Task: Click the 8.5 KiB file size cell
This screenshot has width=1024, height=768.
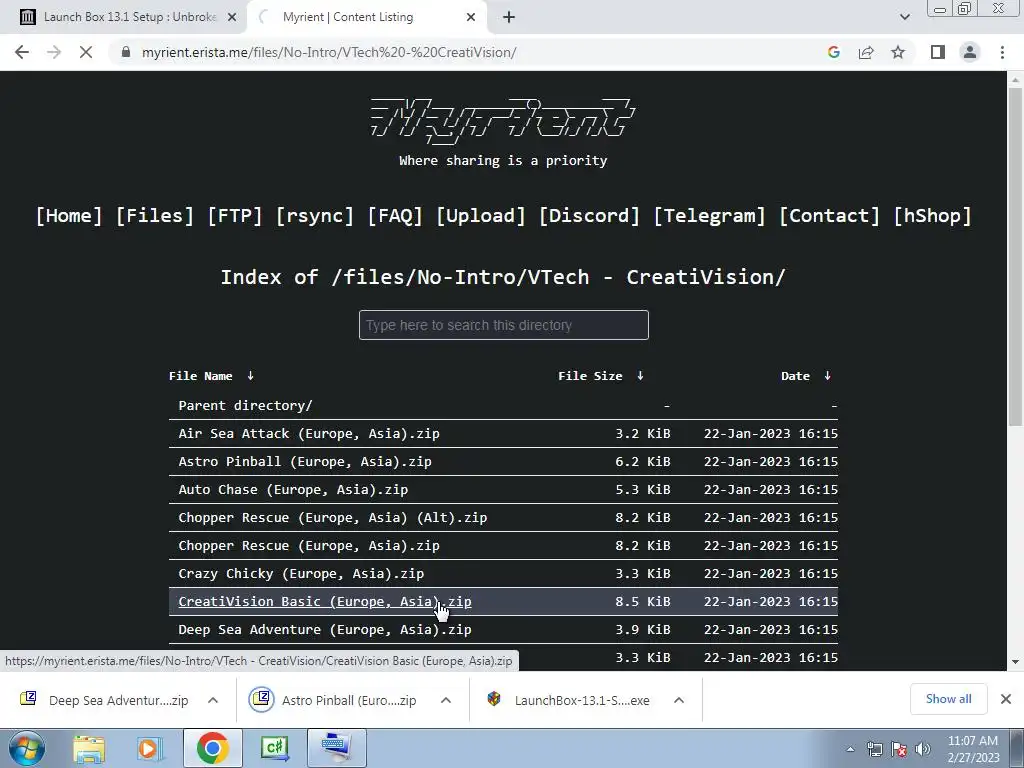Action: 643,602
